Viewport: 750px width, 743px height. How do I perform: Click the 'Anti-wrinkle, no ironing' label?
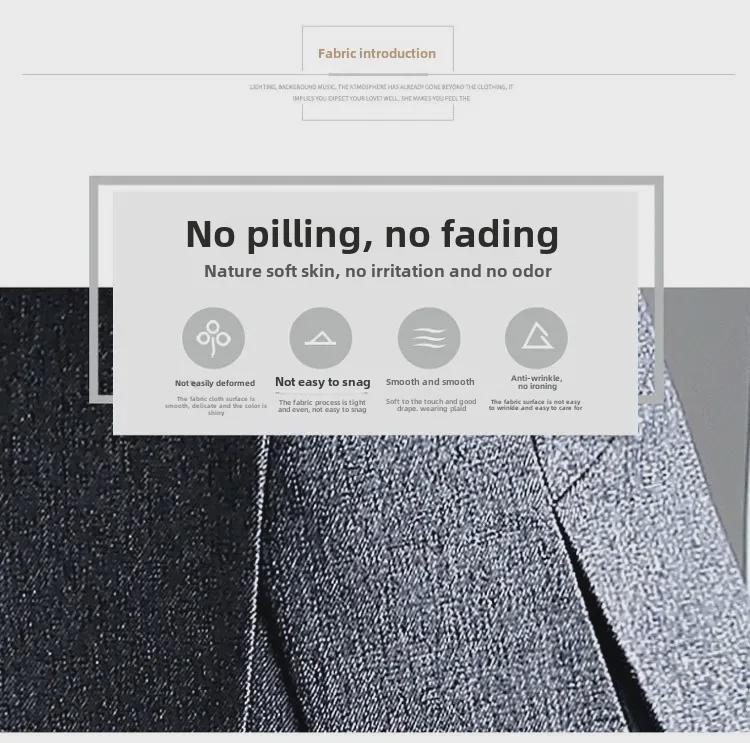pyautogui.click(x=537, y=382)
